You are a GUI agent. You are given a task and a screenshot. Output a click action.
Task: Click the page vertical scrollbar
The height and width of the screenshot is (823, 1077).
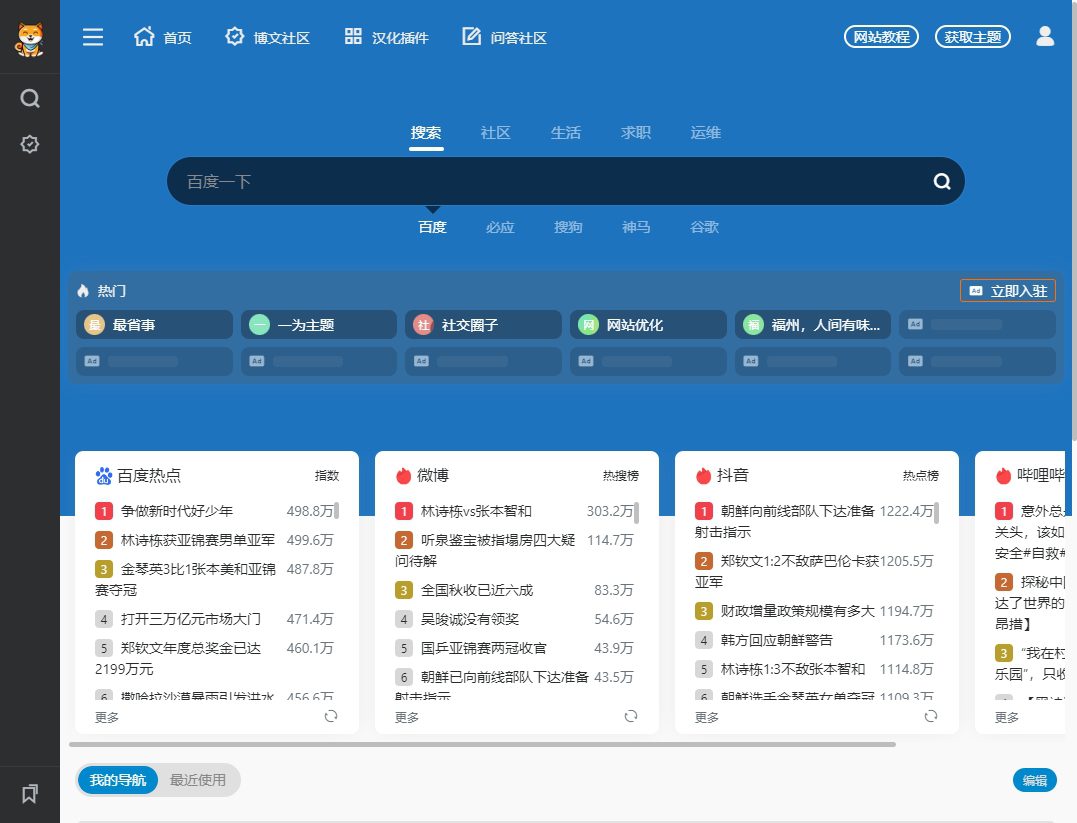pos(1074,220)
